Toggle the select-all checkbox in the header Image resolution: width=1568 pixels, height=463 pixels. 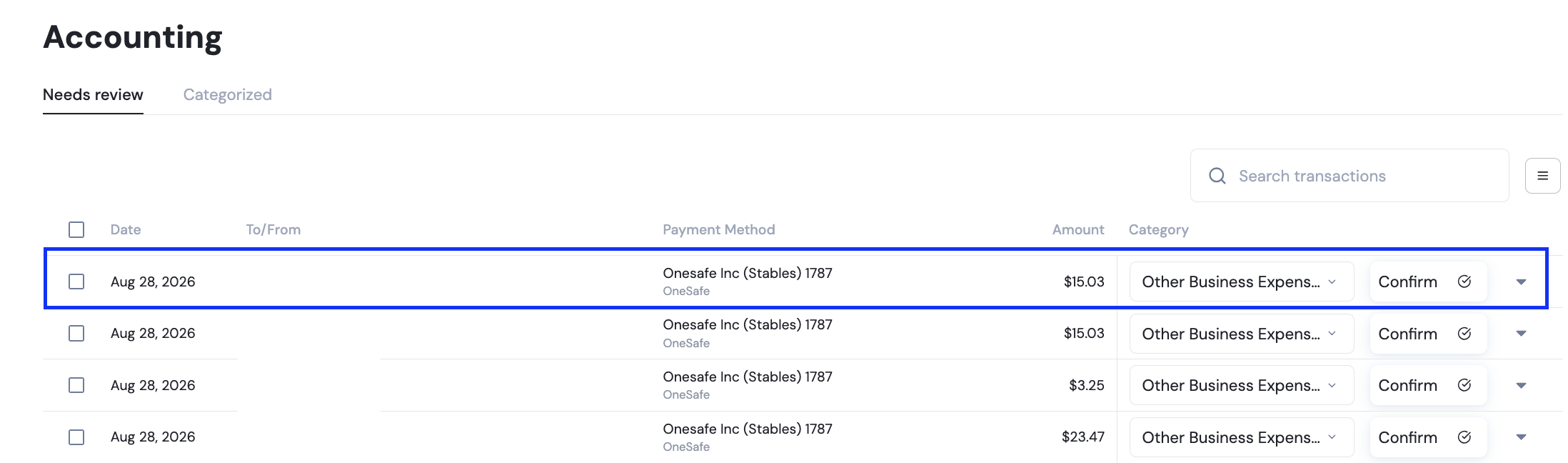[76, 229]
